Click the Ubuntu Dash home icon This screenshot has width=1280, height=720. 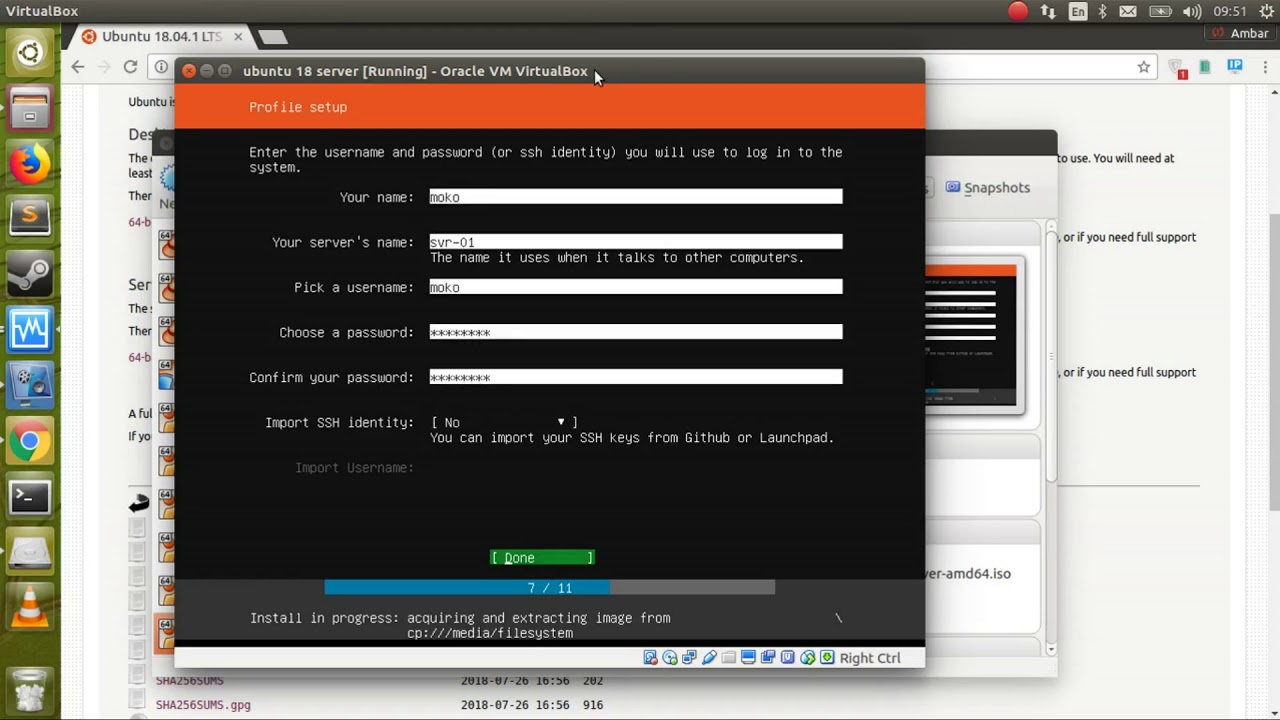pyautogui.click(x=30, y=52)
